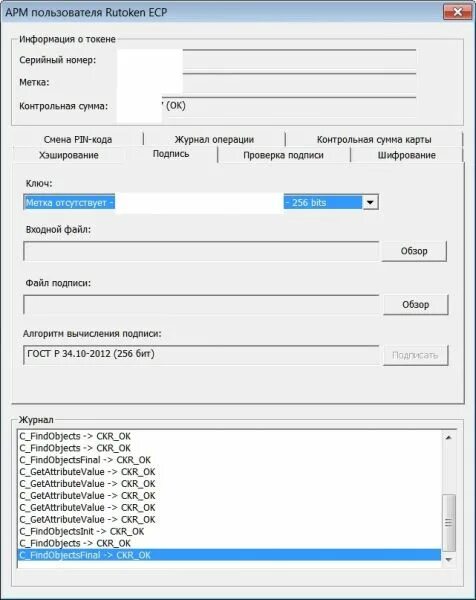Click Обзор next to Файл подписи

pos(416,305)
